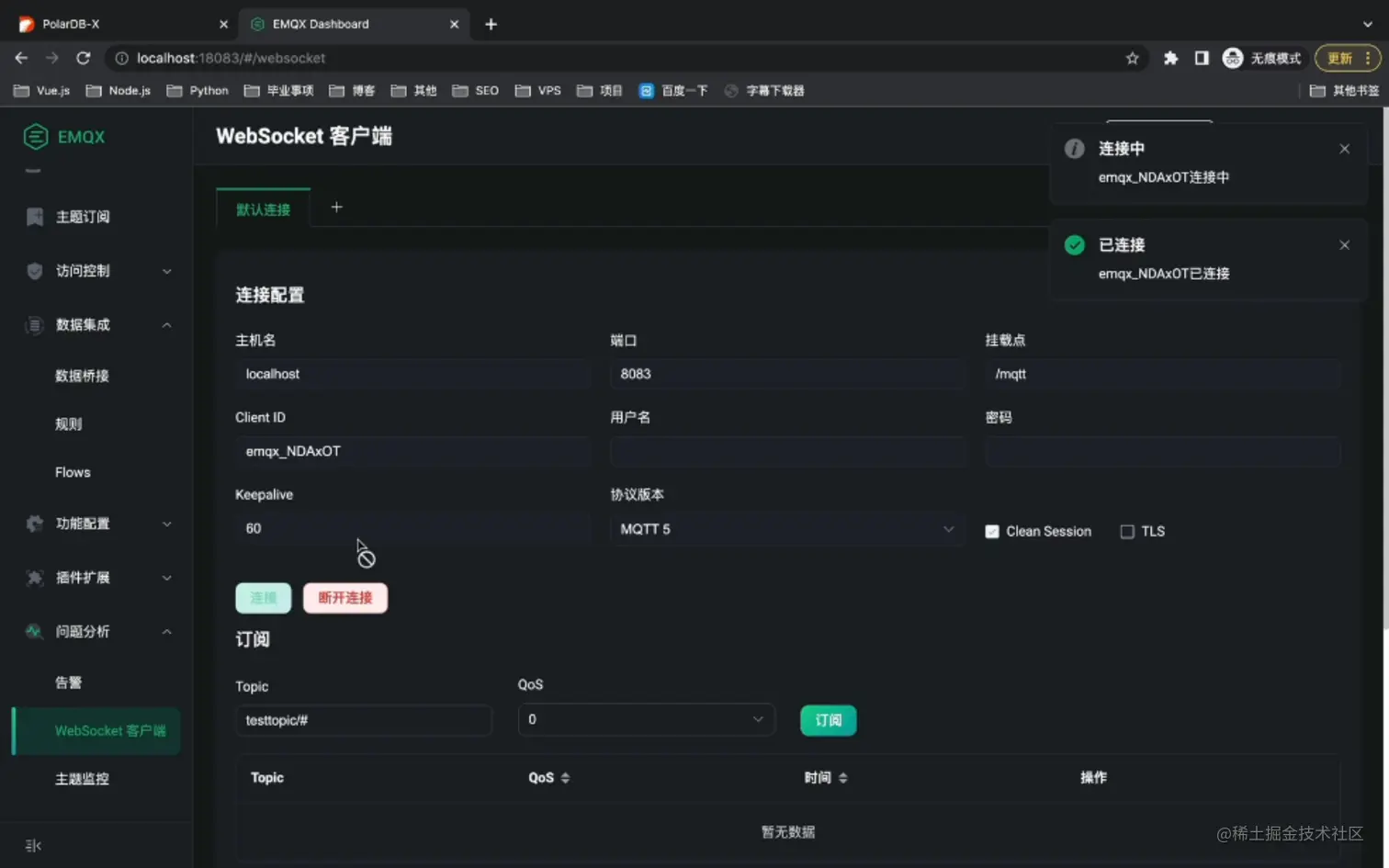This screenshot has height=868, width=1389.
Task: Click the Topic testtopic/# field
Action: pos(363,720)
